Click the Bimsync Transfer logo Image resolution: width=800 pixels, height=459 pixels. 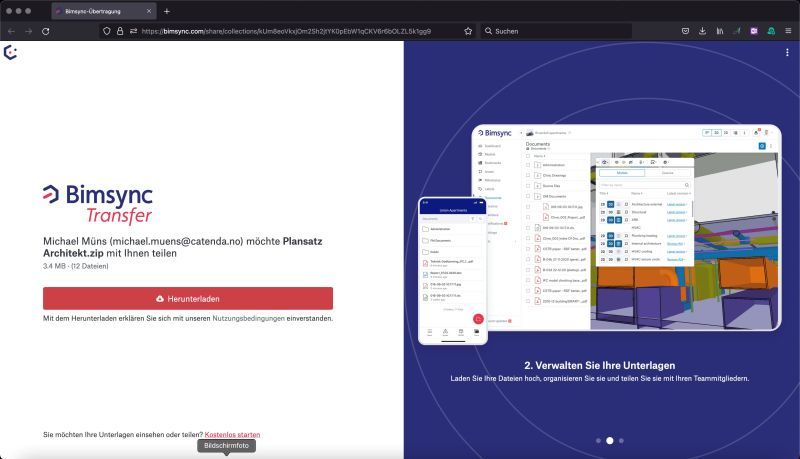[x=98, y=204]
